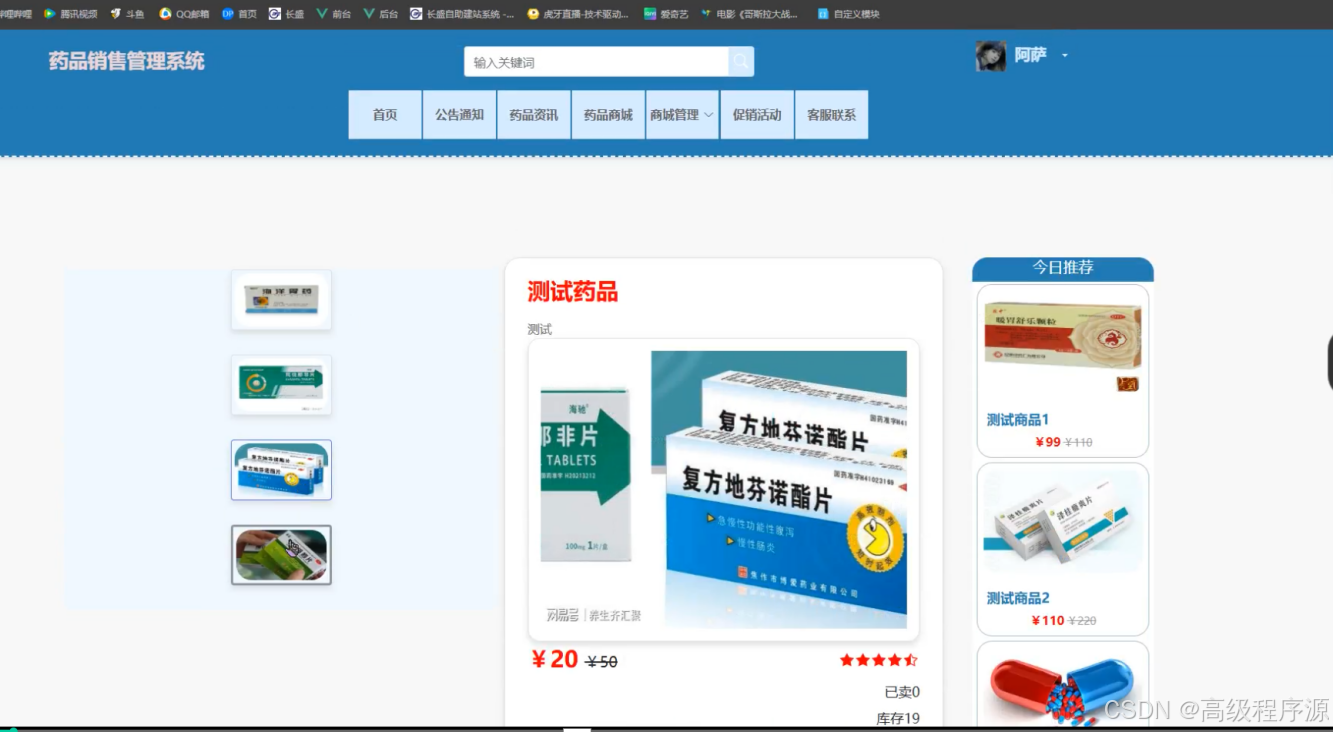Select the fourth hand-holding-box thumbnail
Screen dimensions: 1333x732
point(281,555)
